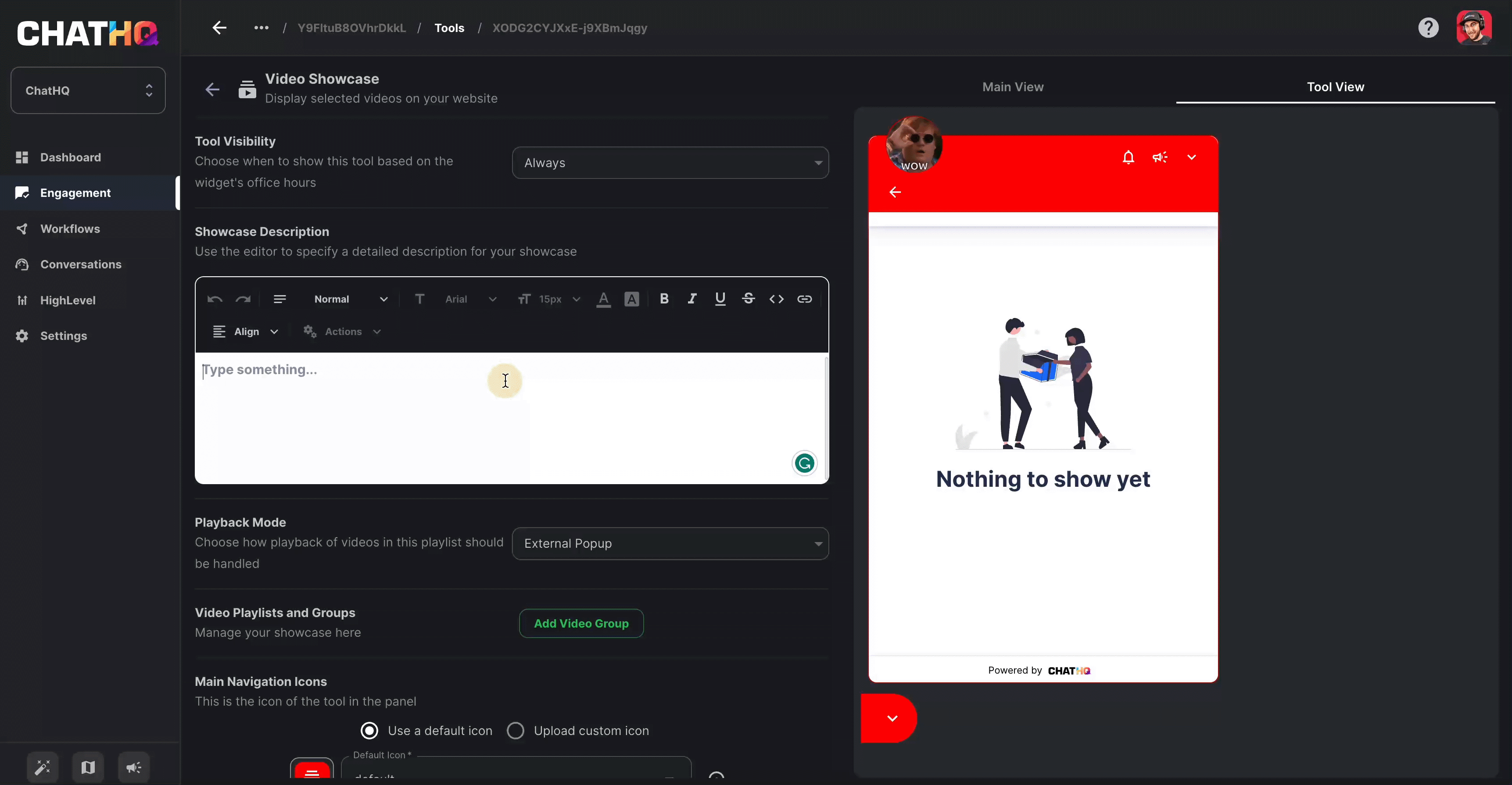Expand the Playback Mode External Popup dropdown

point(670,543)
